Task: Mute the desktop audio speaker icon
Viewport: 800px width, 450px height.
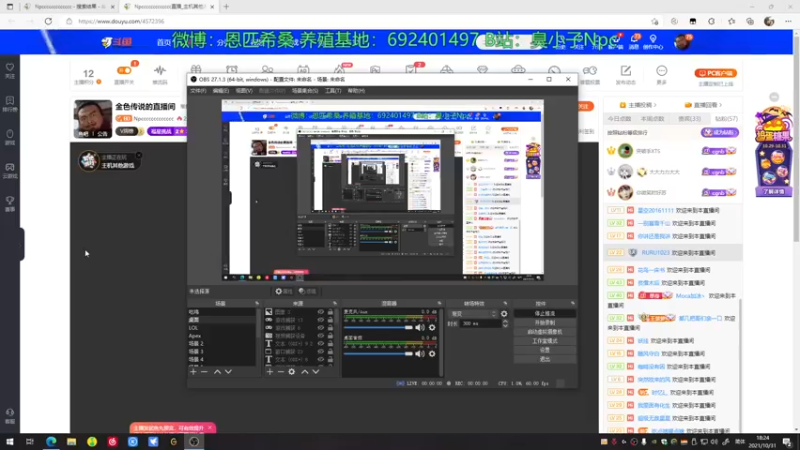Action: click(420, 354)
